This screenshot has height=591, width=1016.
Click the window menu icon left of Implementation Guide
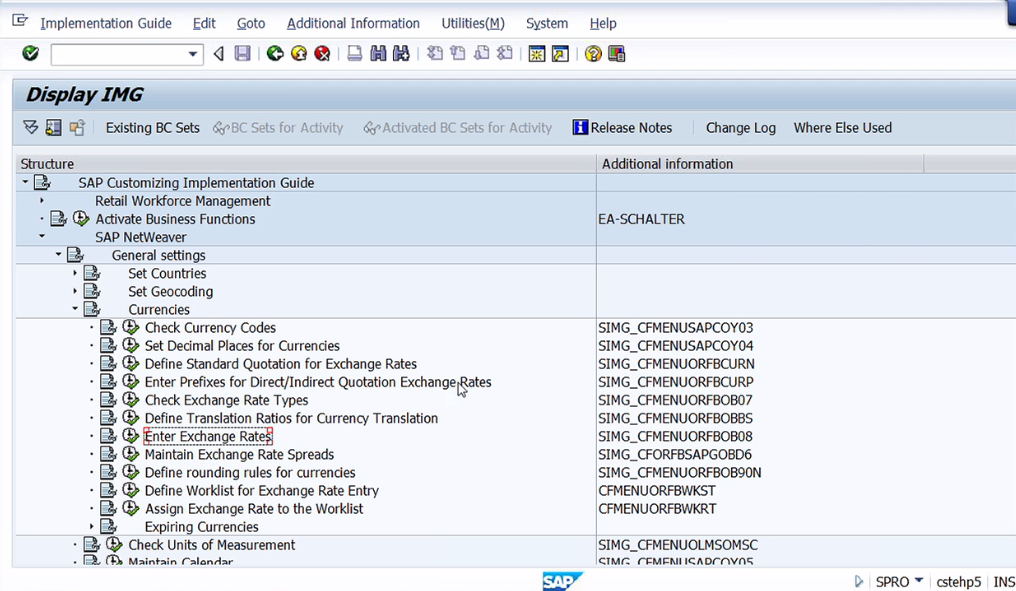pos(20,21)
